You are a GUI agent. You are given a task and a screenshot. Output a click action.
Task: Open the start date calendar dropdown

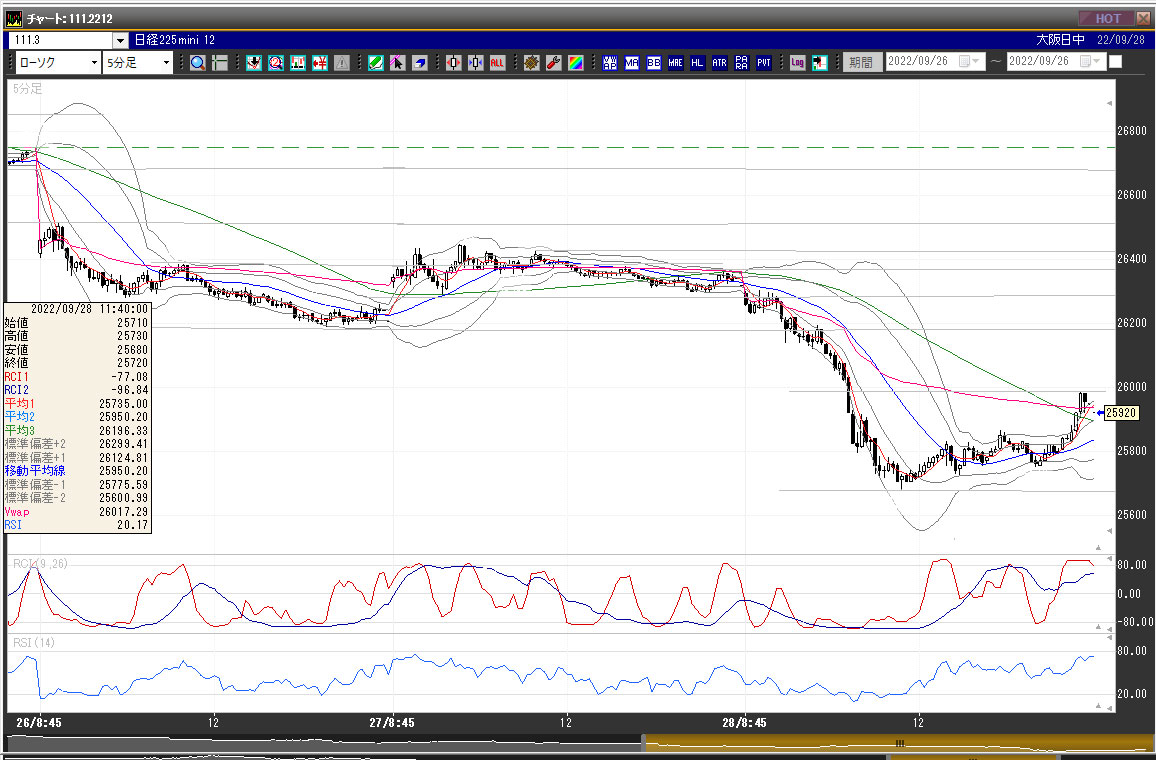click(969, 61)
